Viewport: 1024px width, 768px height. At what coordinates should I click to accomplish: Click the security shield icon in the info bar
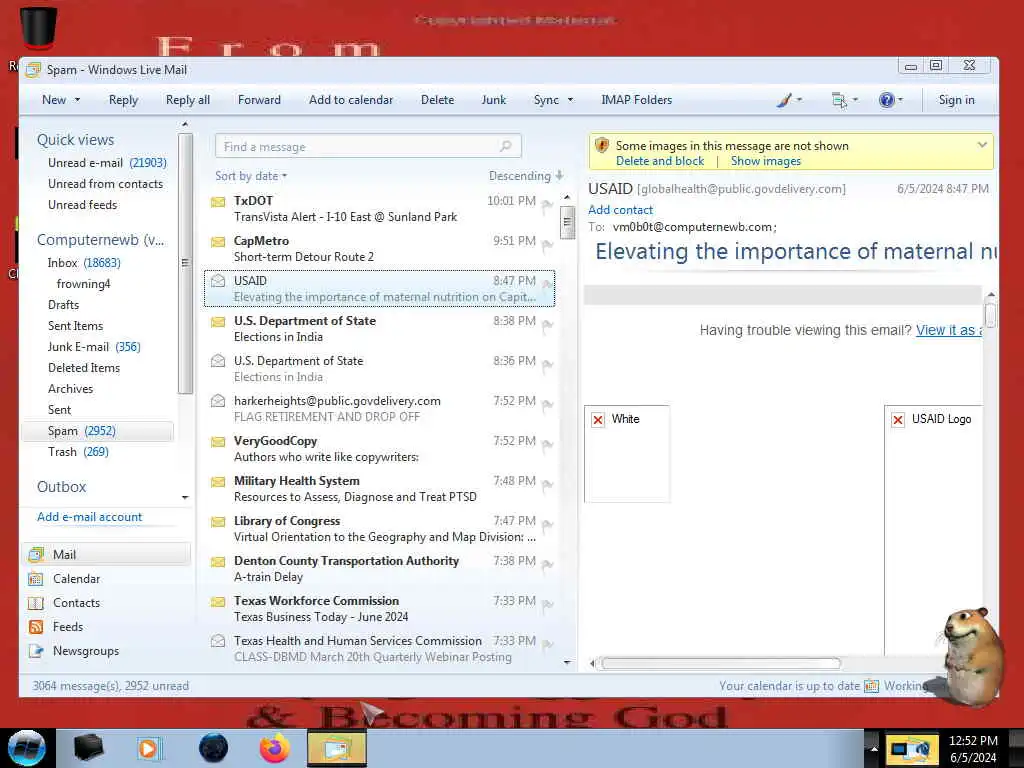point(602,146)
